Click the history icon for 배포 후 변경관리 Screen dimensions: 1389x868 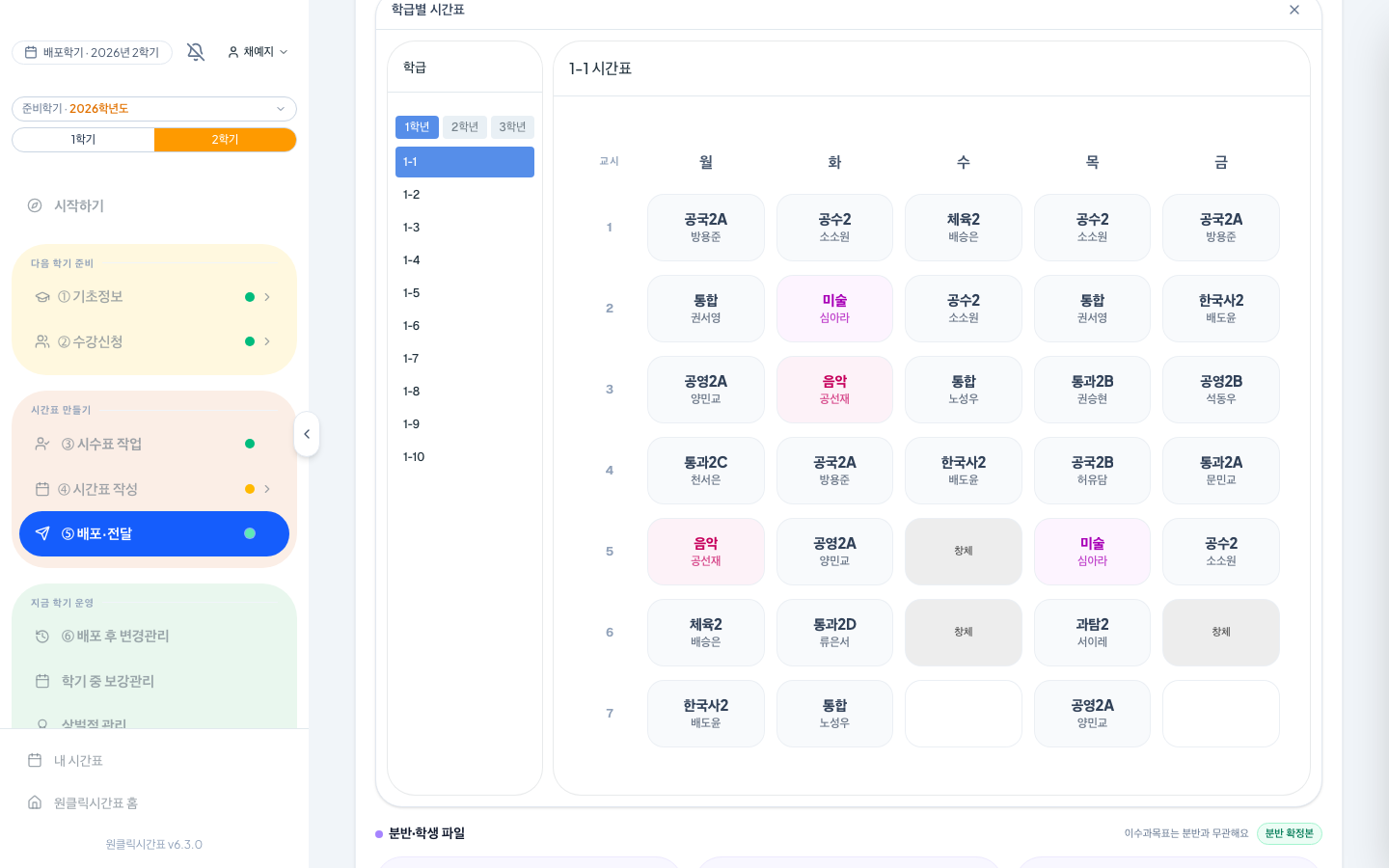click(x=42, y=637)
